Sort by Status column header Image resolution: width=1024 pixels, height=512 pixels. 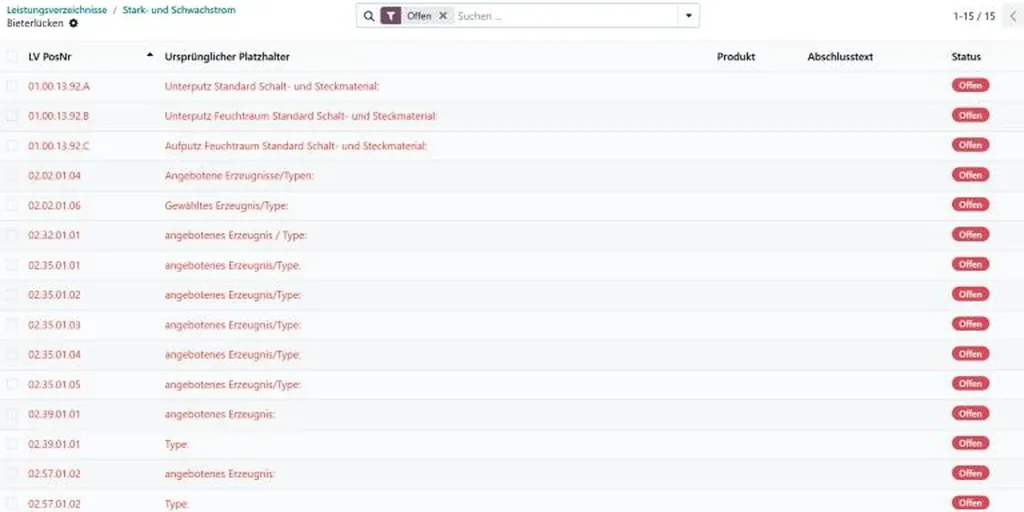(x=966, y=57)
